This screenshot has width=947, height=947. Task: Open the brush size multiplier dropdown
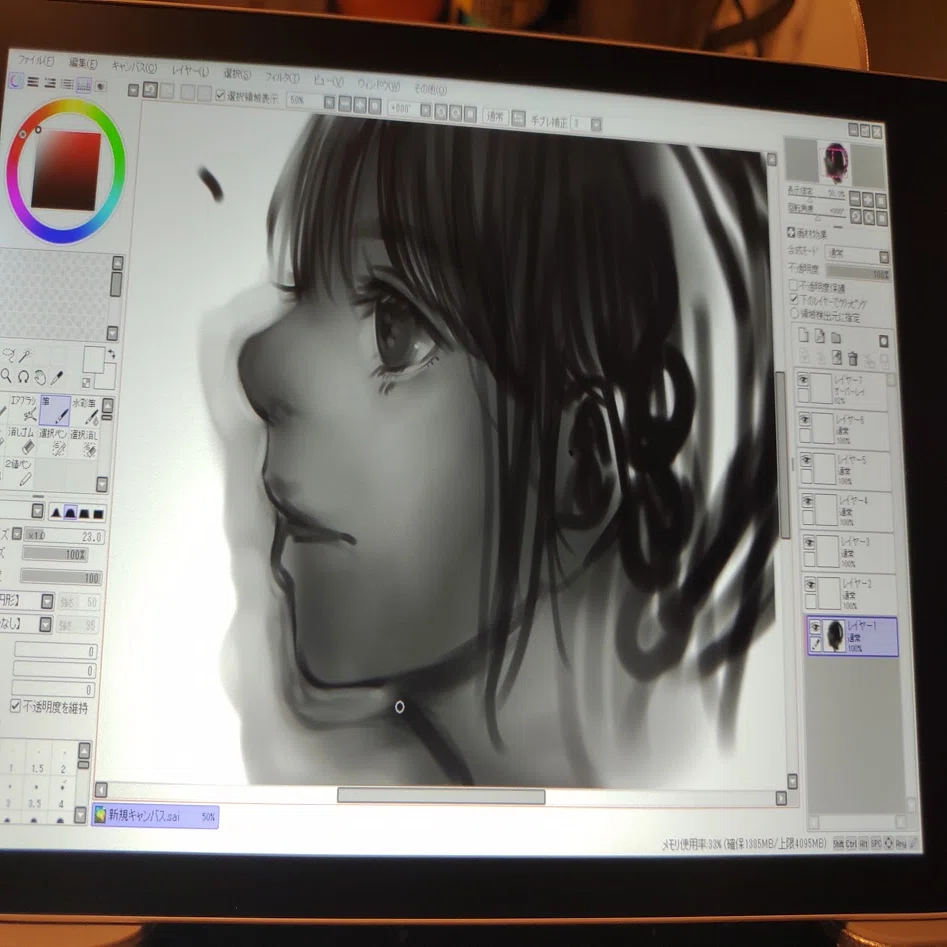tap(17, 533)
